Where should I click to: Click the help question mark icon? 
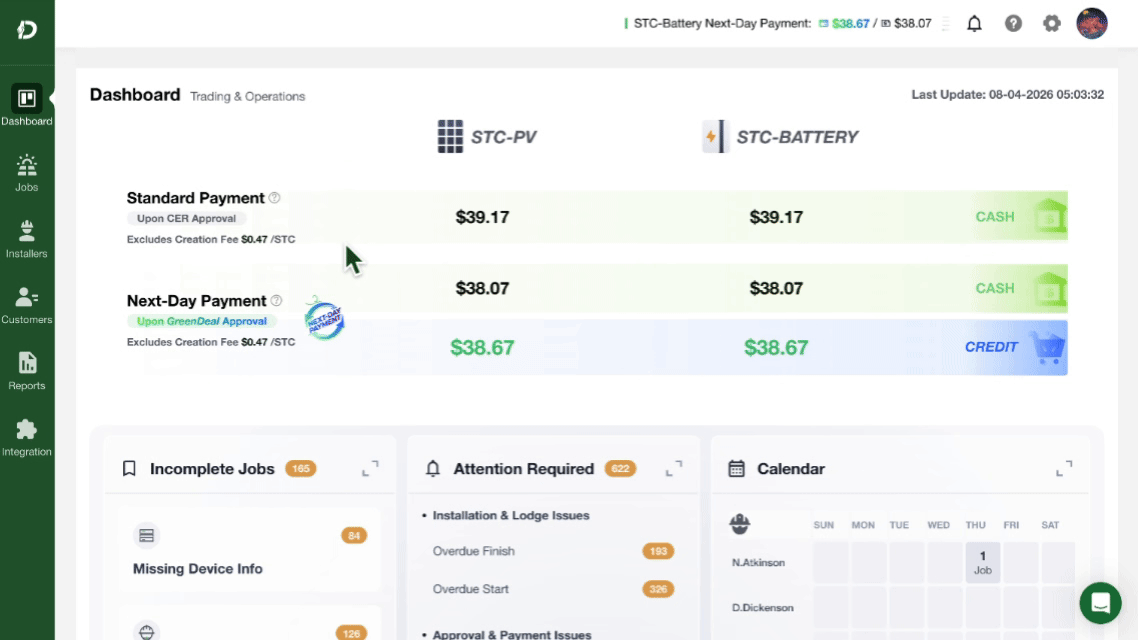1013,23
